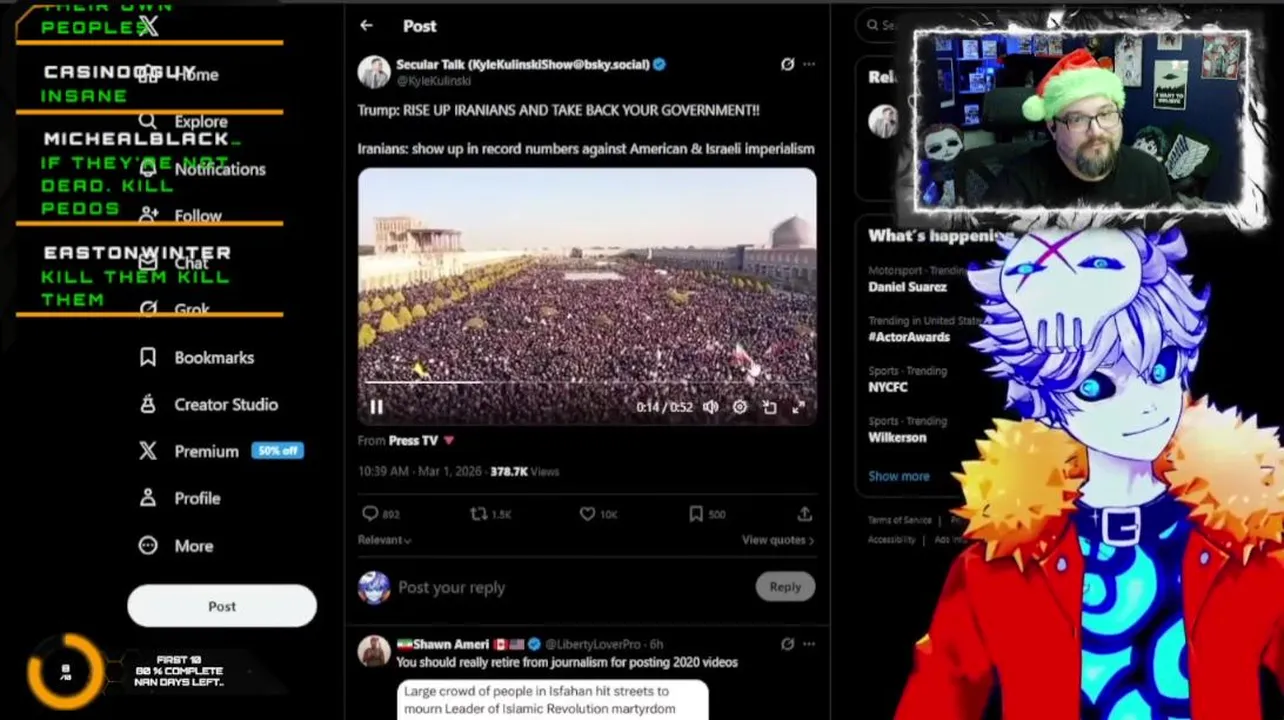
Task: Seek on the video progress bar
Action: click(587, 383)
